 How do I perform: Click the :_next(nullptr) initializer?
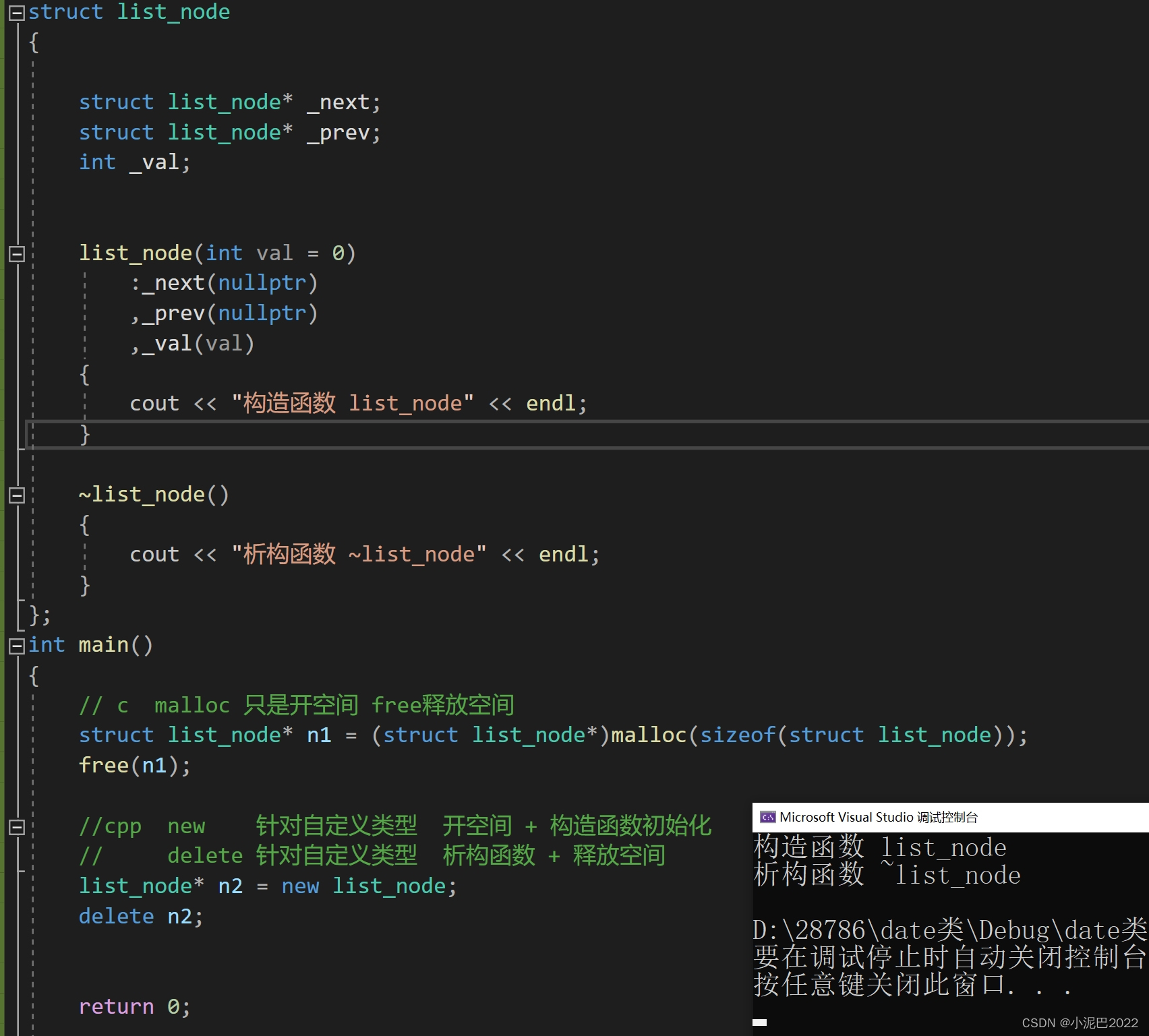click(x=224, y=283)
